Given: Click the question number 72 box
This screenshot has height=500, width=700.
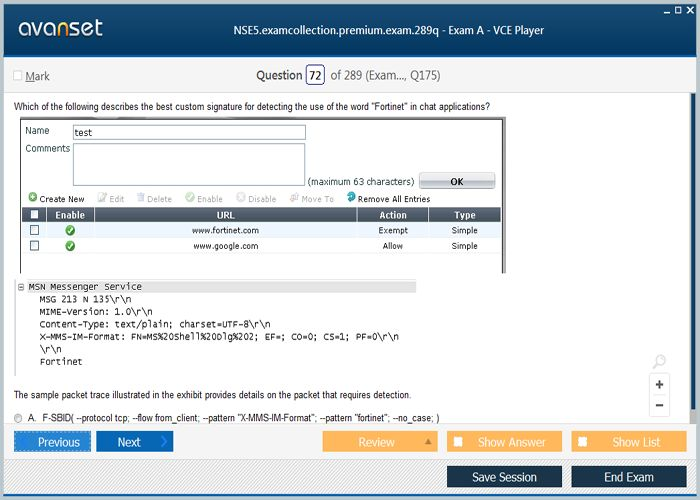Looking at the screenshot, I should pyautogui.click(x=315, y=75).
